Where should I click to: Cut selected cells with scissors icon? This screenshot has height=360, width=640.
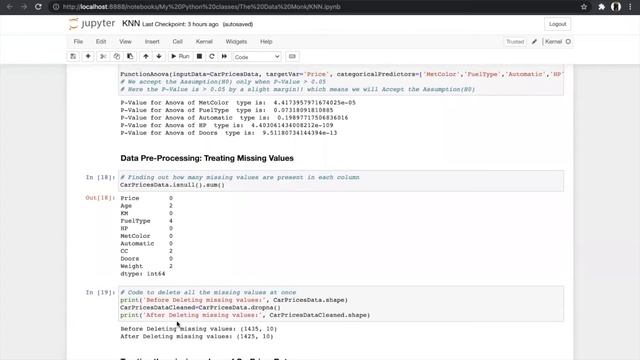point(103,57)
